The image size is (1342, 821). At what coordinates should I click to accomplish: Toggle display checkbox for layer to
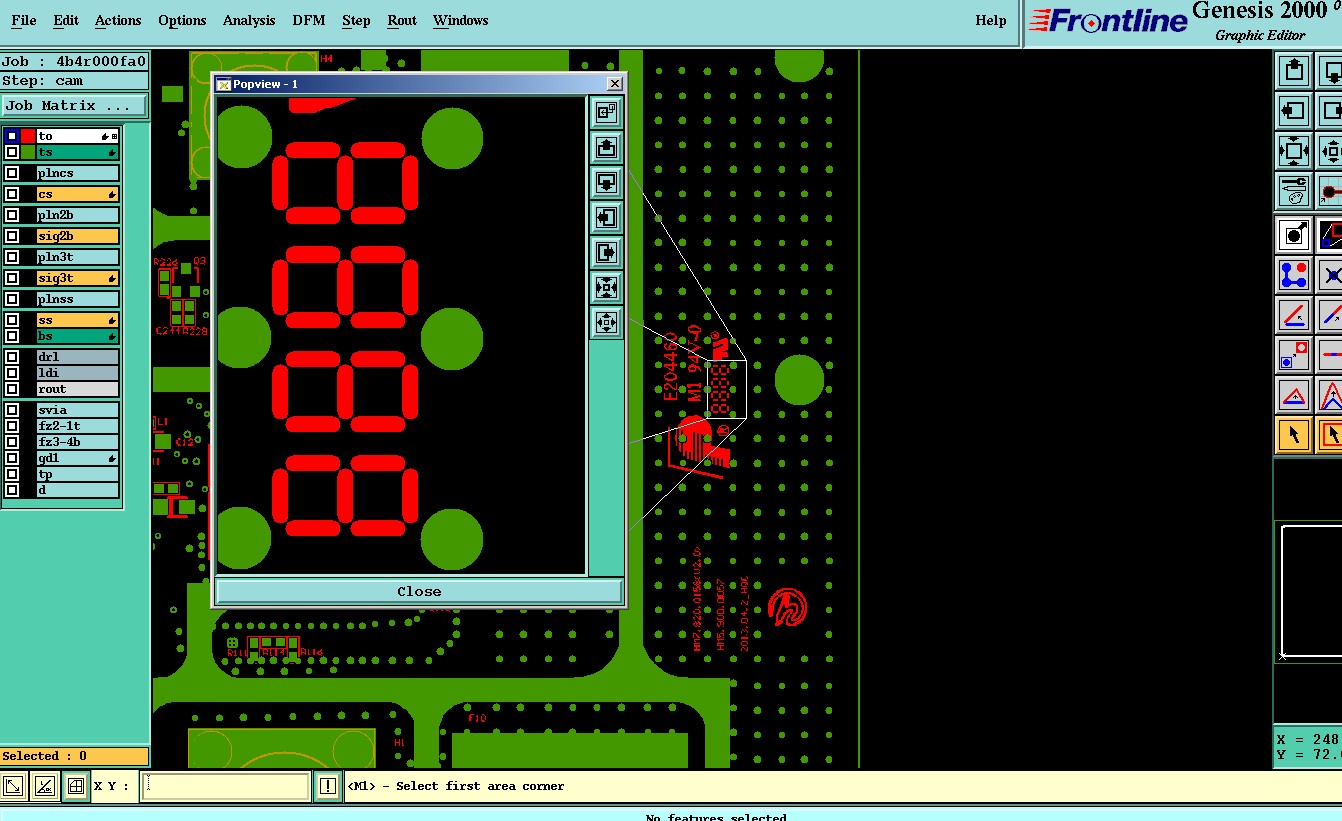(x=12, y=136)
